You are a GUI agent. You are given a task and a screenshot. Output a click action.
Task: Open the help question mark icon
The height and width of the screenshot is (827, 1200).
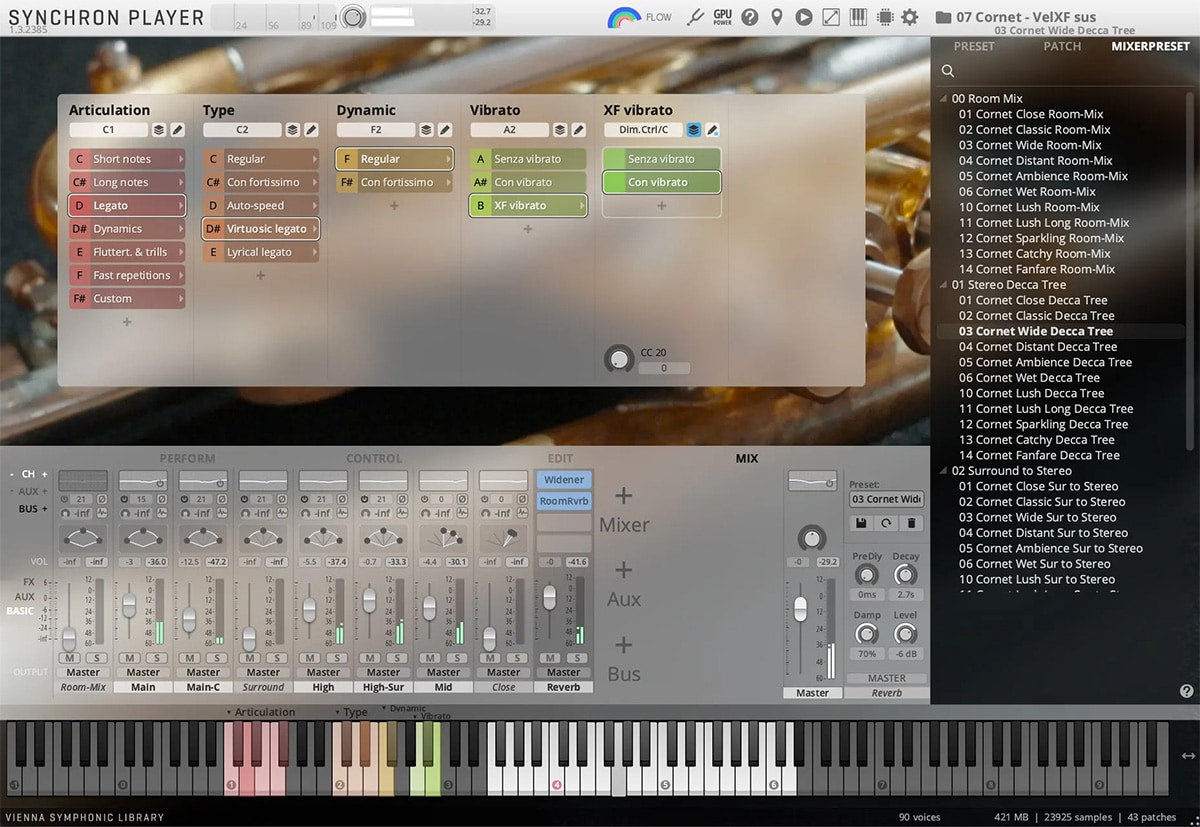coord(749,17)
